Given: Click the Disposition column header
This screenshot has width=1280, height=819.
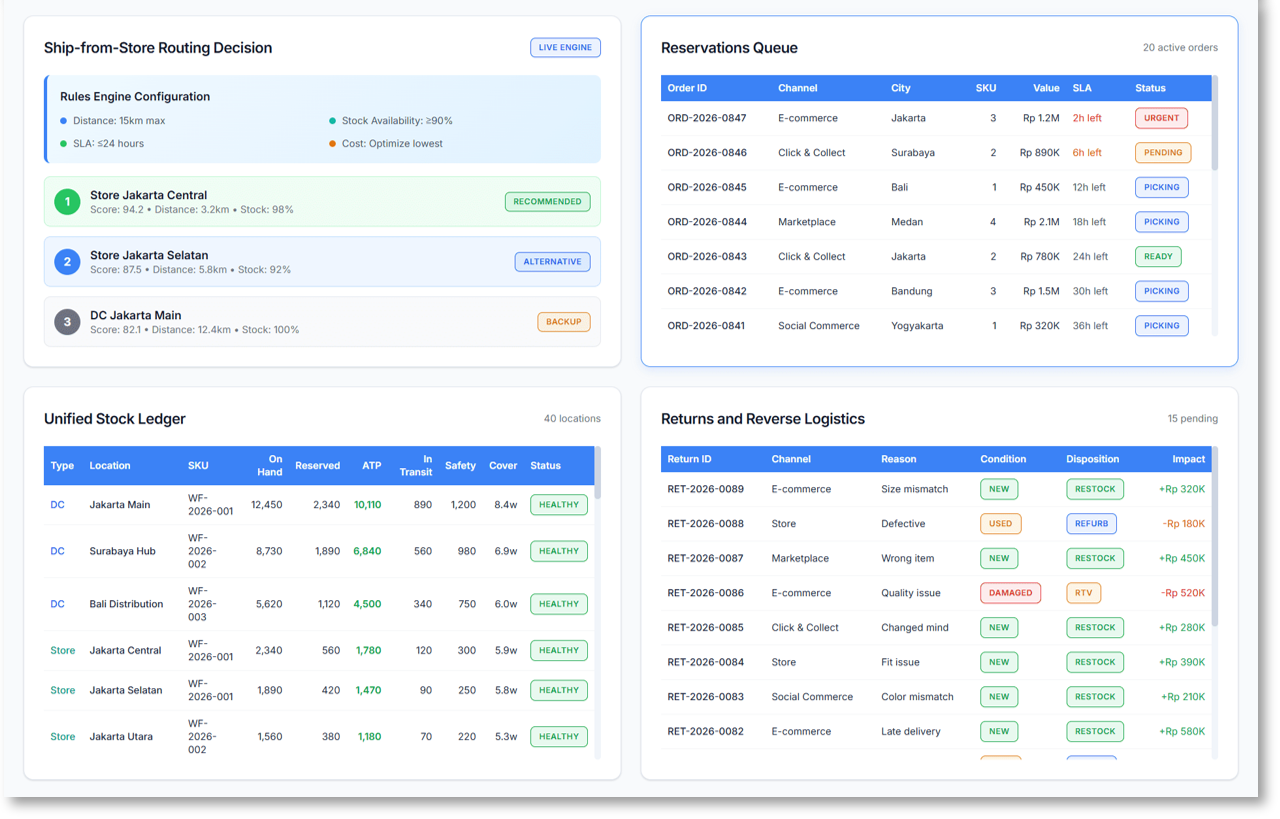Looking at the screenshot, I should (1092, 459).
